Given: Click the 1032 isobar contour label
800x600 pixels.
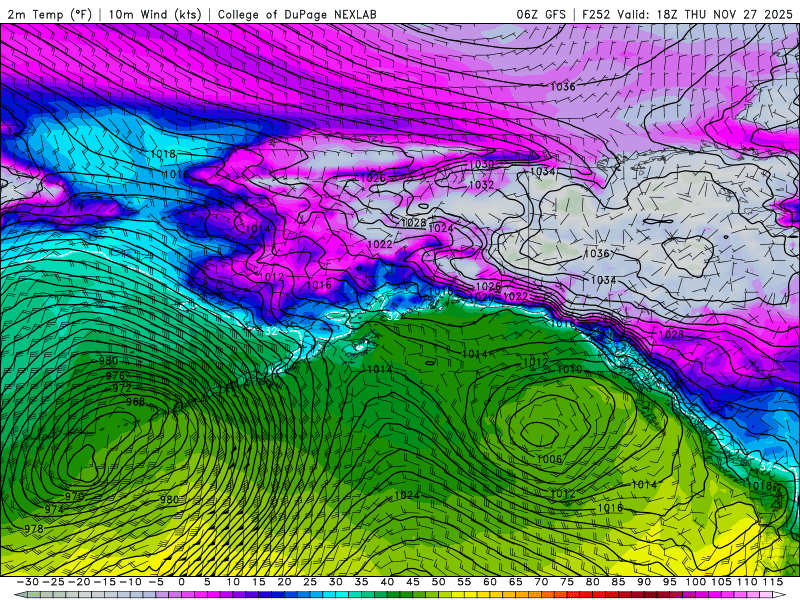Looking at the screenshot, I should [481, 185].
